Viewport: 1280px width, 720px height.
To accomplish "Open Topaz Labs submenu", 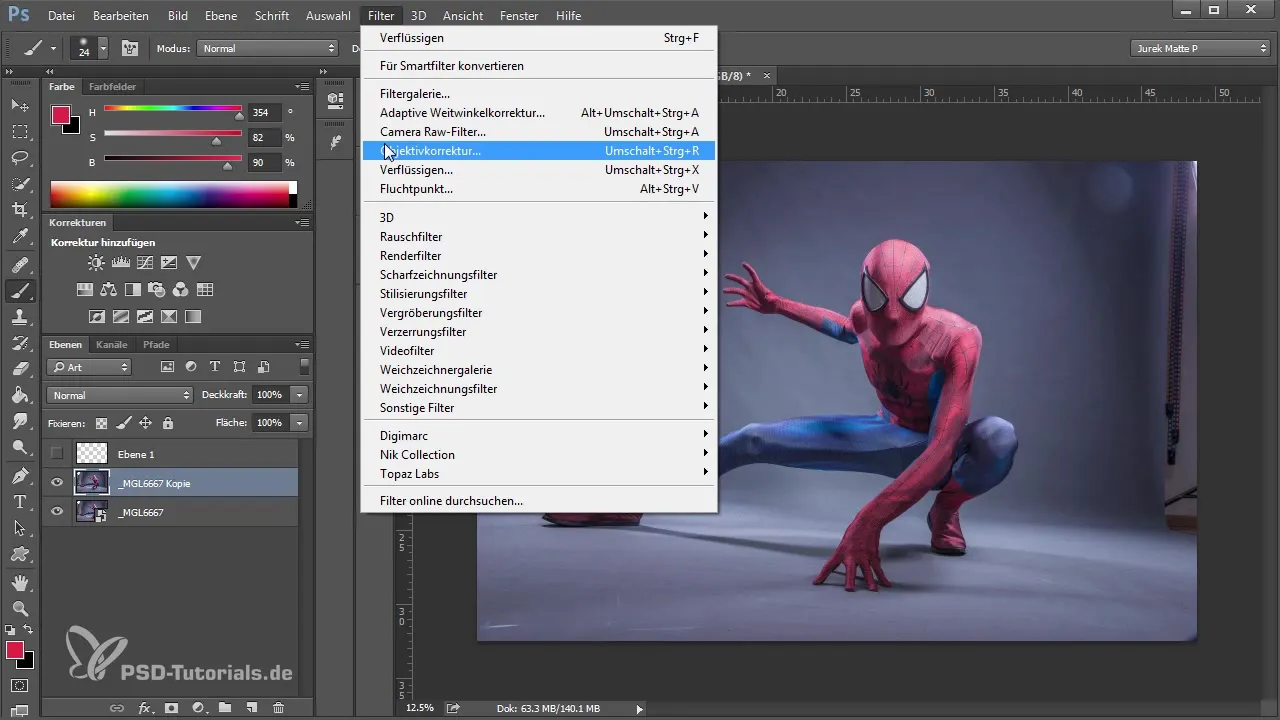I will click(x=538, y=473).
